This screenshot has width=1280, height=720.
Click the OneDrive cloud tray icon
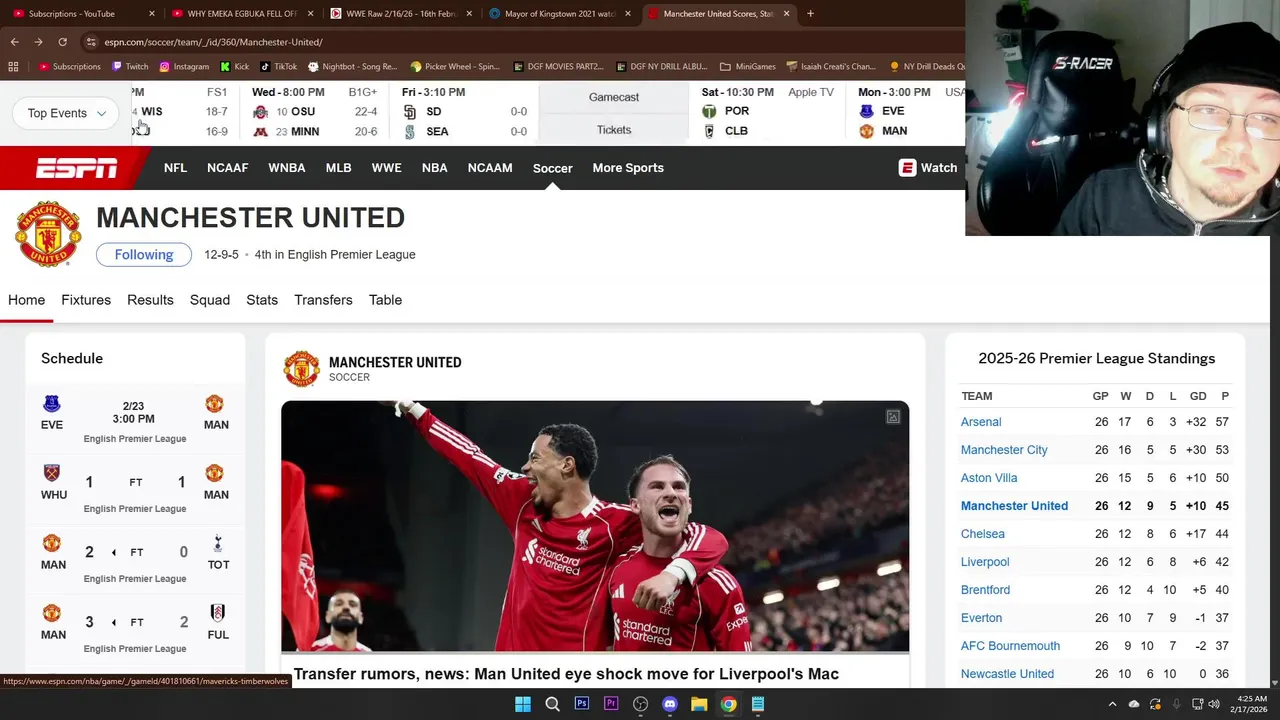coord(1134,704)
